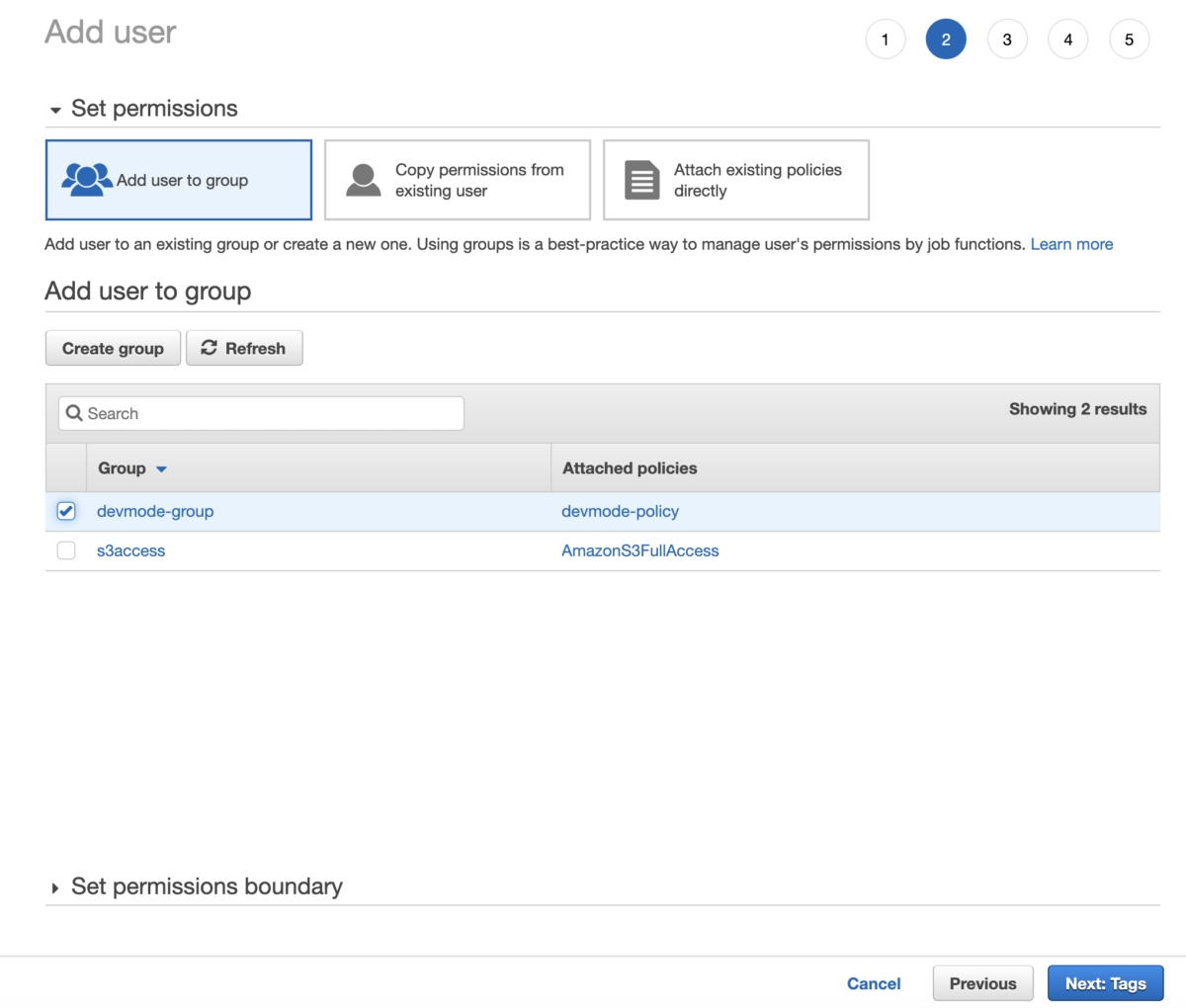The height and width of the screenshot is (1008, 1186).
Task: Switch to Attach existing policies directly option
Action: (735, 180)
